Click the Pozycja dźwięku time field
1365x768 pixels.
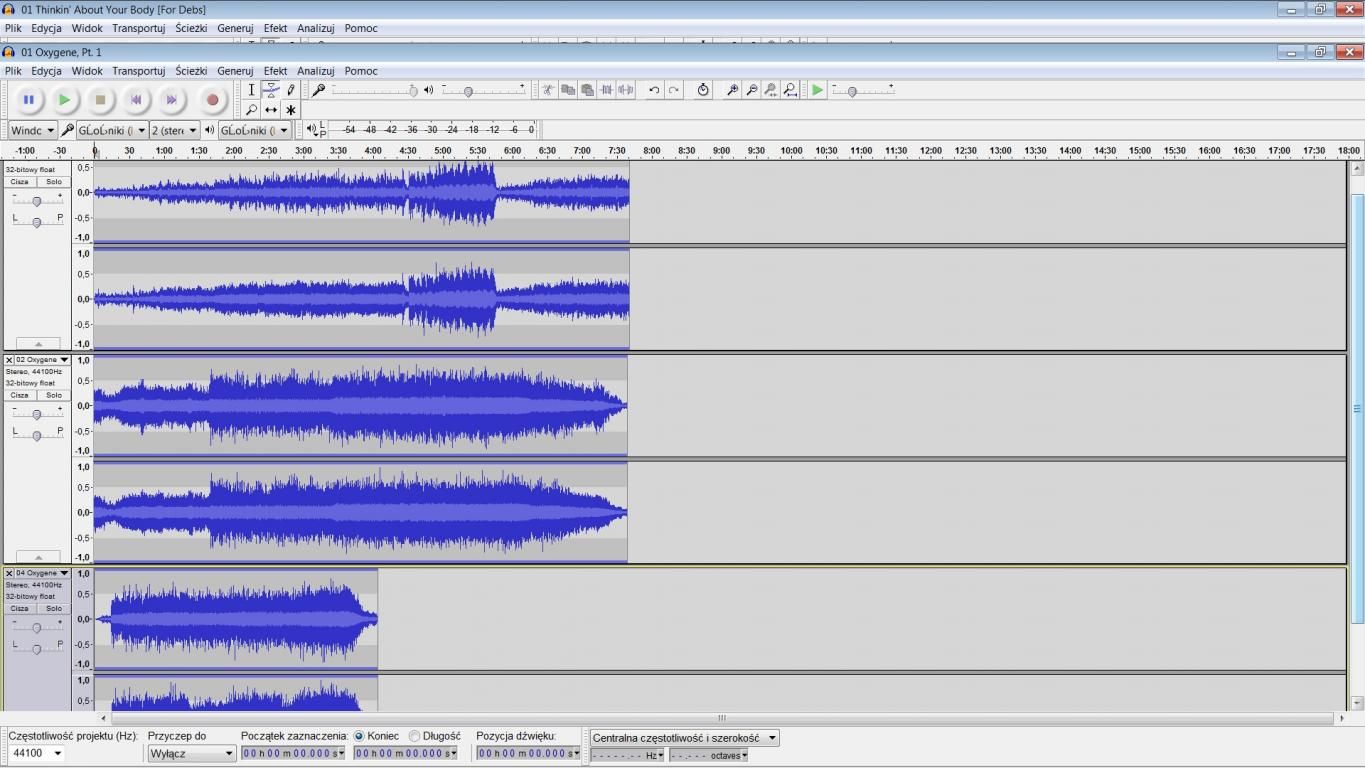pyautogui.click(x=528, y=753)
